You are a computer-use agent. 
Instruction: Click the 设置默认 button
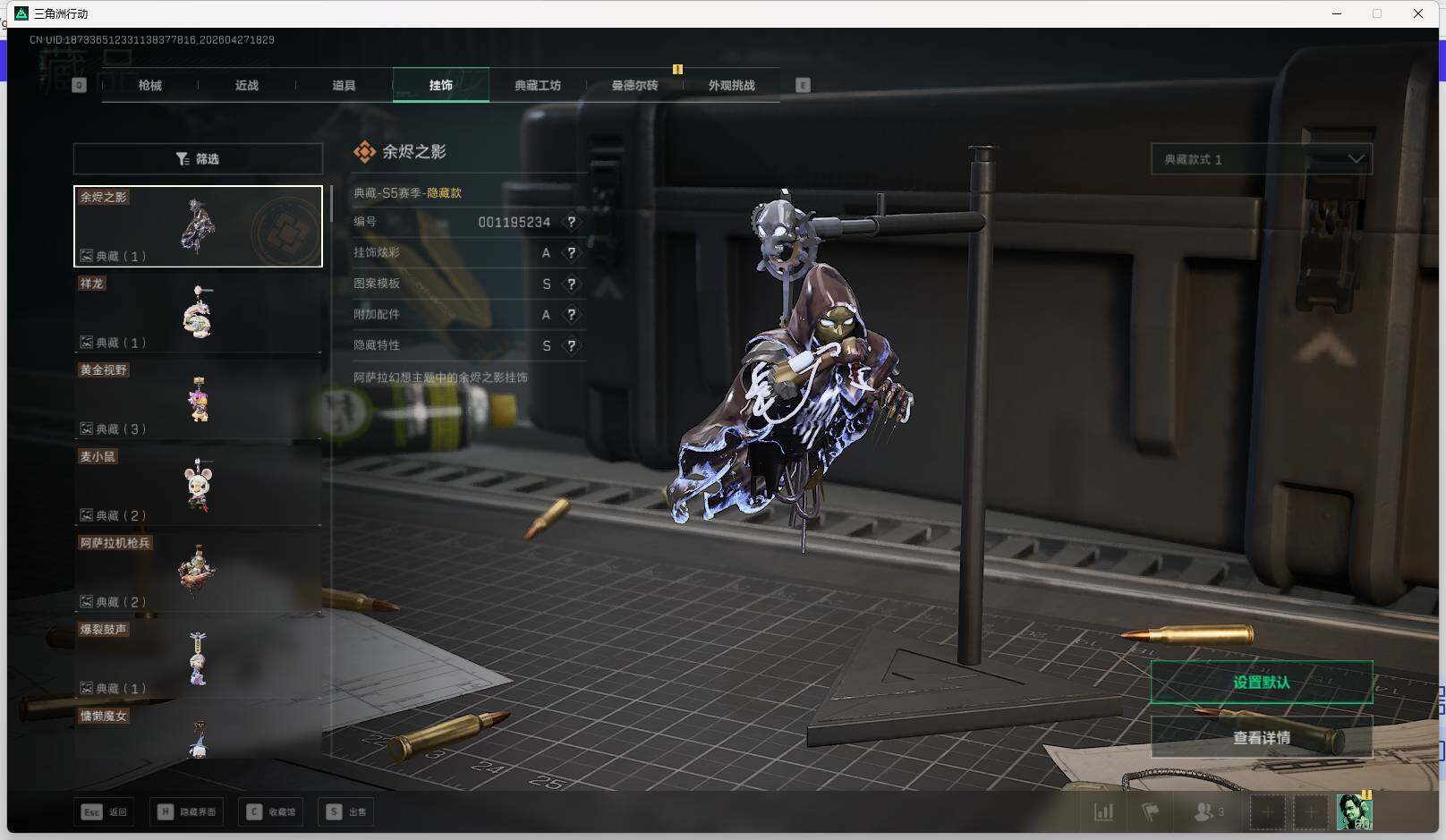[x=1261, y=683]
